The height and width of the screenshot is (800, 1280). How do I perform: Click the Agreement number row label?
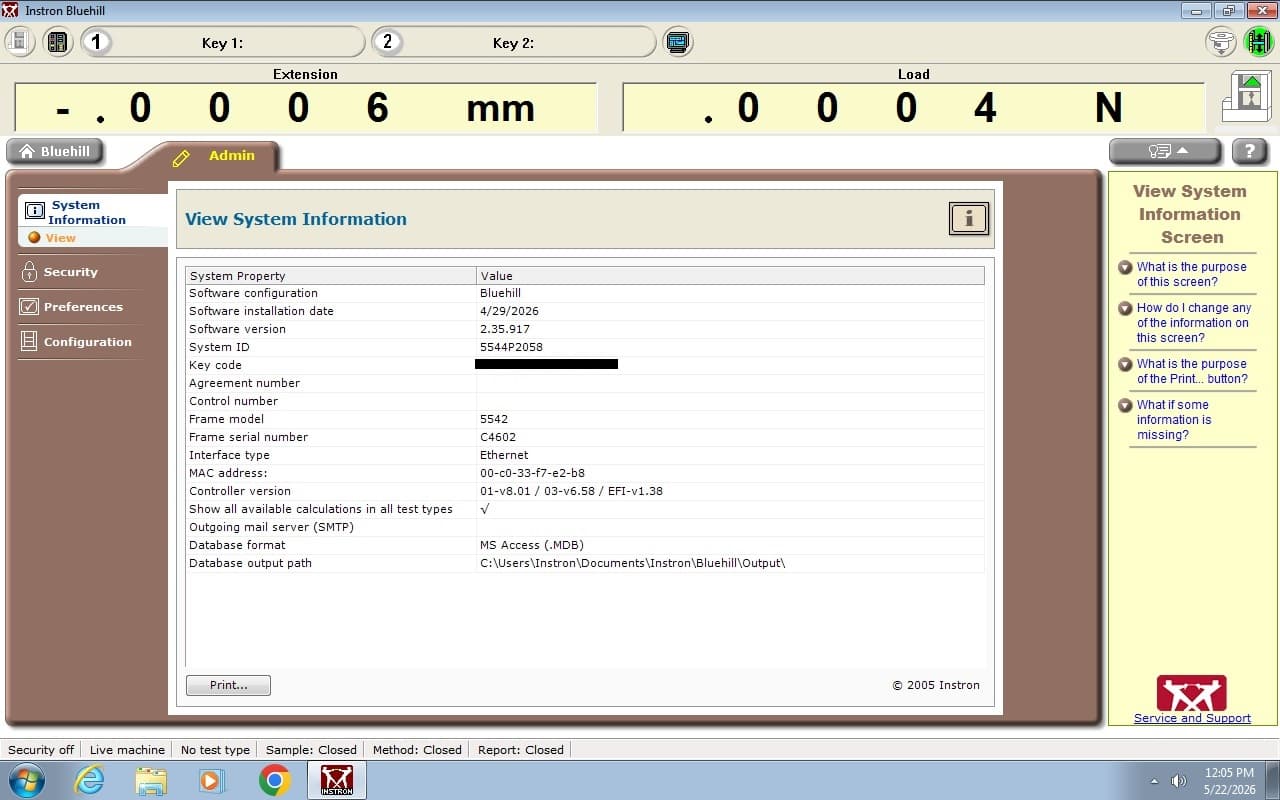click(x=244, y=383)
